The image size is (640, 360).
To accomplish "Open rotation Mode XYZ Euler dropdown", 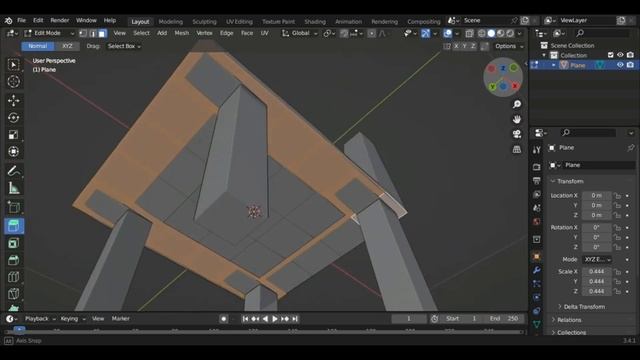I will (597, 260).
